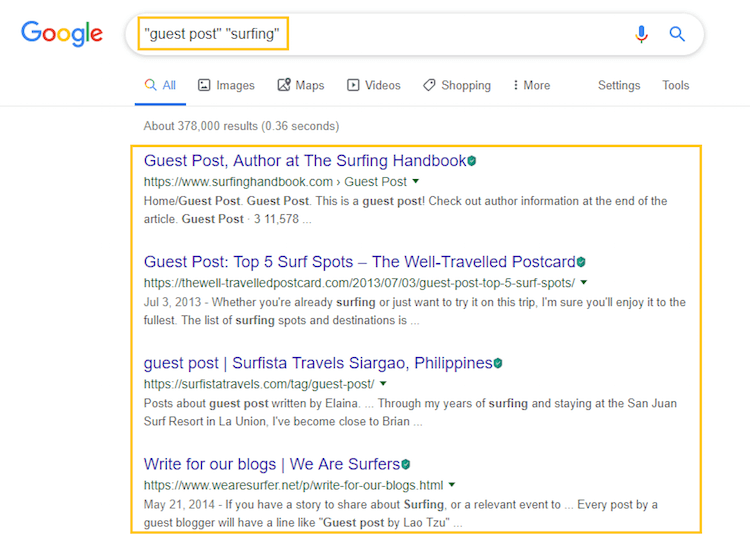This screenshot has height=542, width=750.
Task: Open the Maps search tab
Action: click(x=301, y=85)
